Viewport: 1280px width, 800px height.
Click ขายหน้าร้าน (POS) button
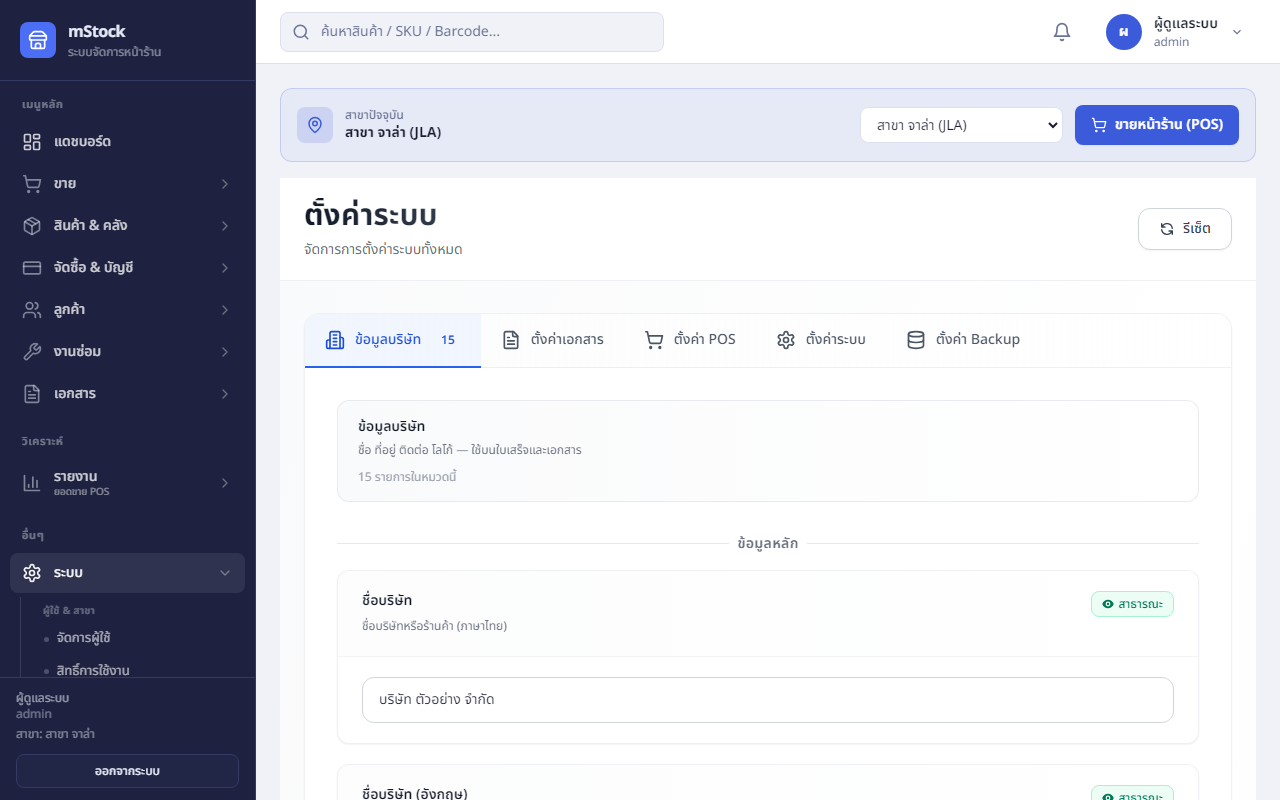tap(1157, 125)
